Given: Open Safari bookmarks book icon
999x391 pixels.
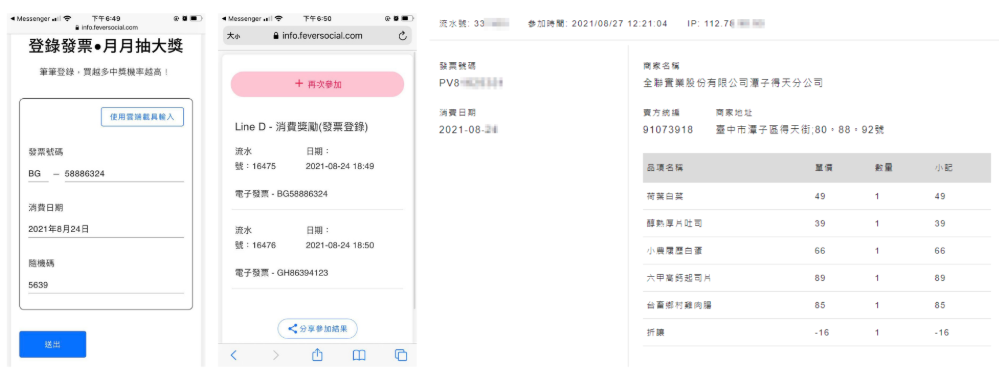Looking at the screenshot, I should tap(359, 355).
